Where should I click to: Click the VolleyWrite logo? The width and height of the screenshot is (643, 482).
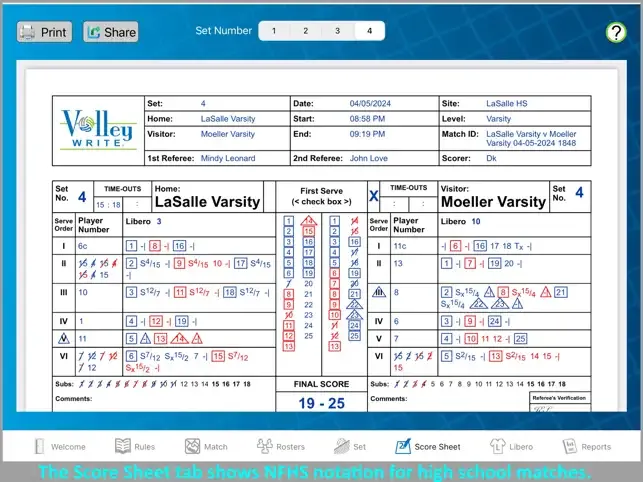(98, 130)
